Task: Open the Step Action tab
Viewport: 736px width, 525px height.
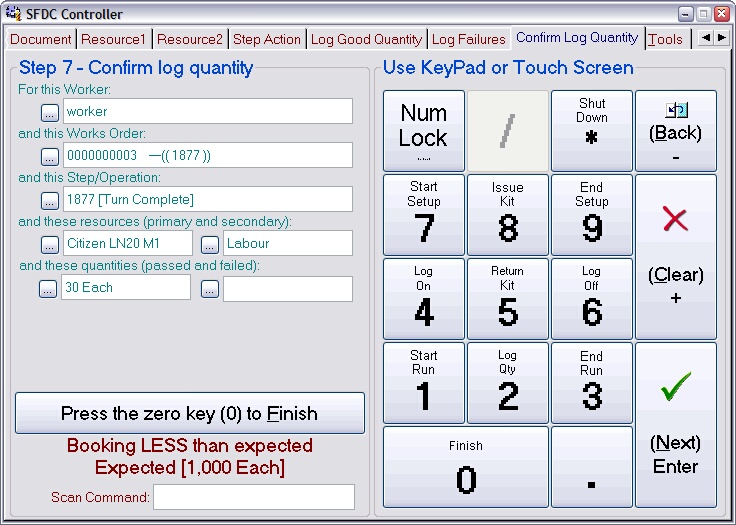Action: click(x=267, y=39)
